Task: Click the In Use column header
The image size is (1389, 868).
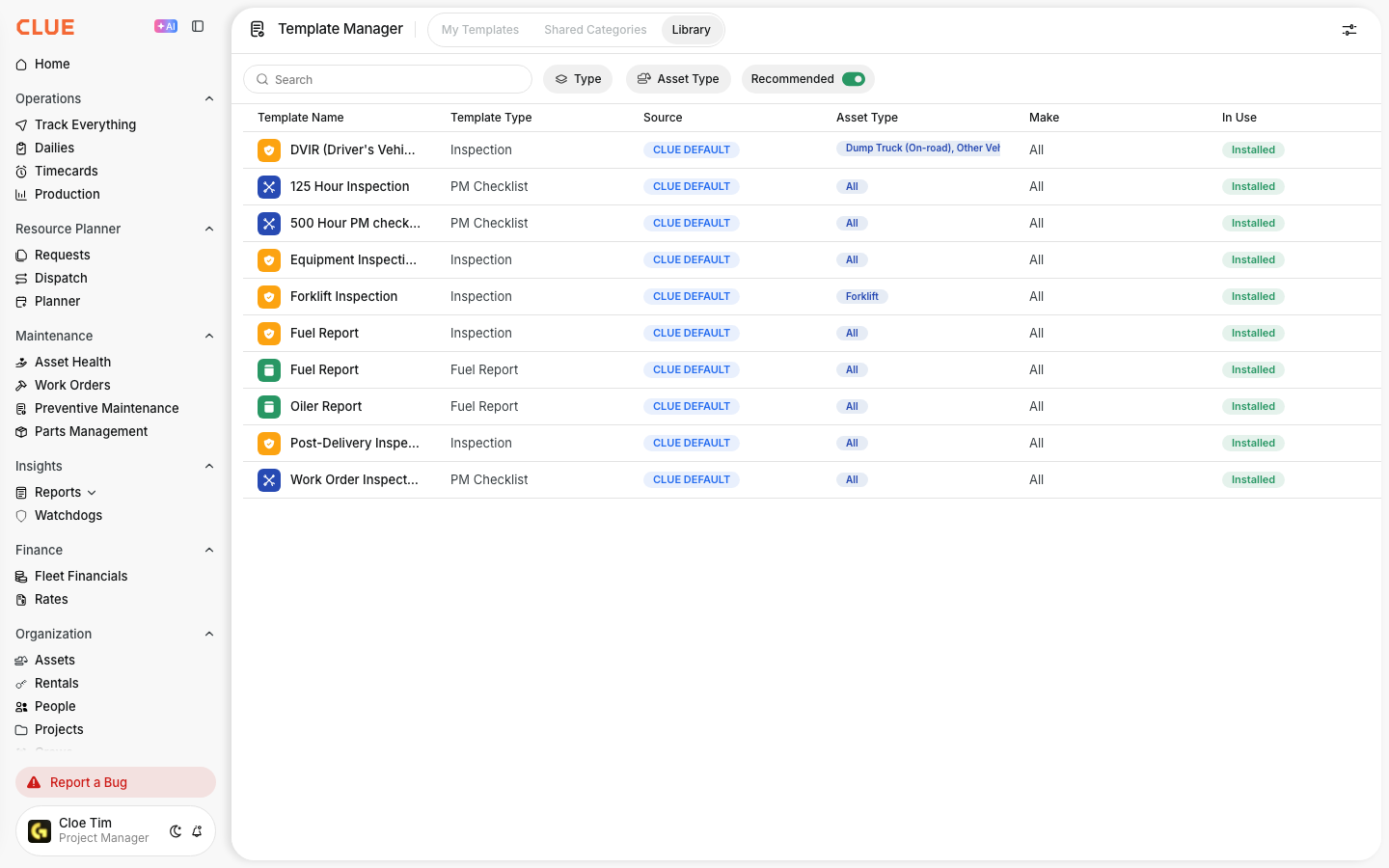Action: (x=1239, y=118)
